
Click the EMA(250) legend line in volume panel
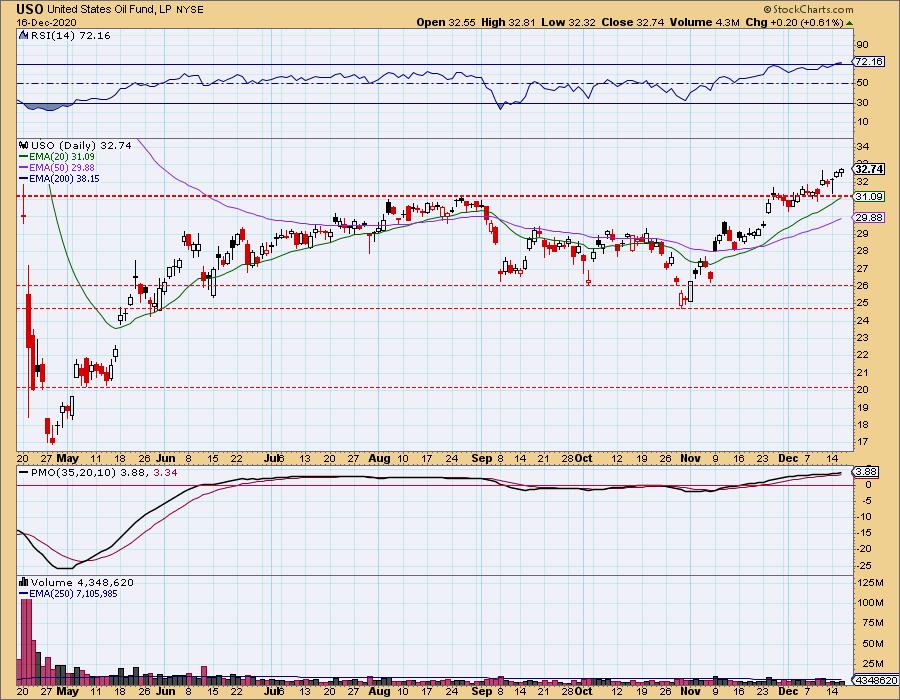tap(24, 593)
